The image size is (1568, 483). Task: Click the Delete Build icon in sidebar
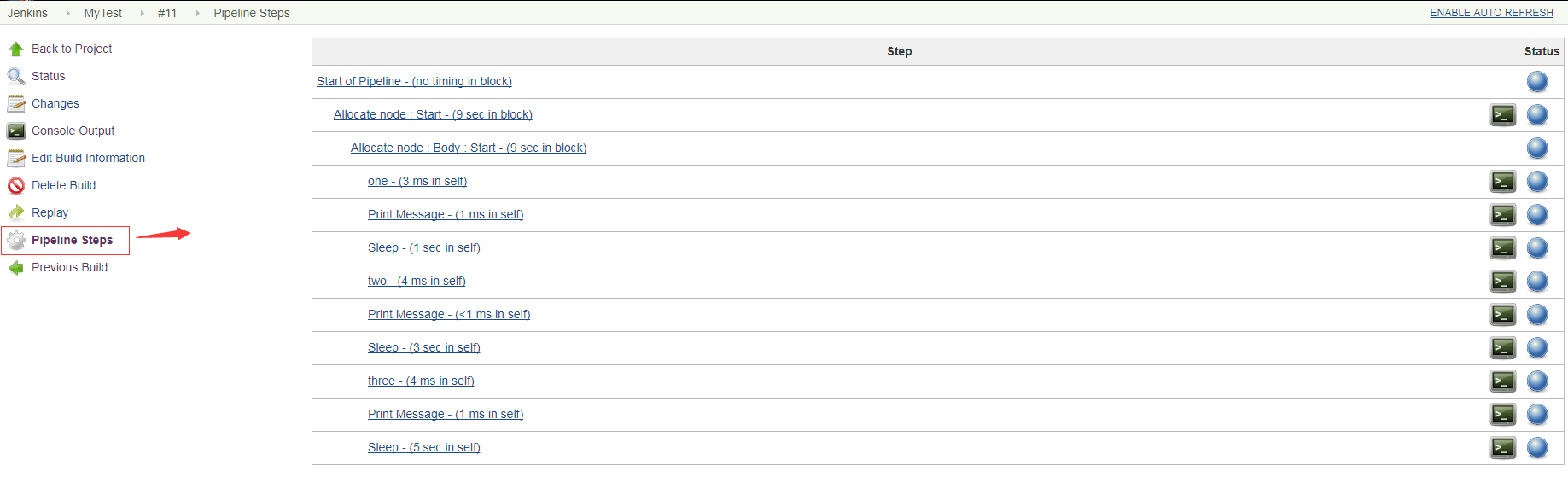pos(16,186)
